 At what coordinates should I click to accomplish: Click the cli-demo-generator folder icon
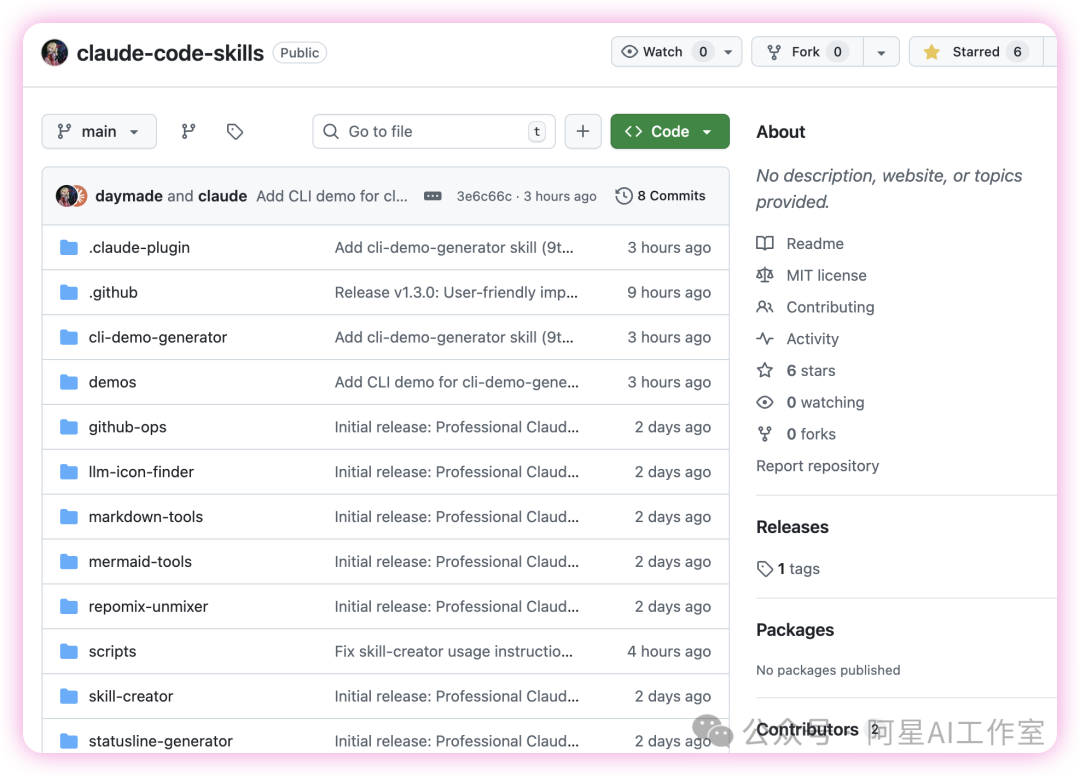pos(69,337)
